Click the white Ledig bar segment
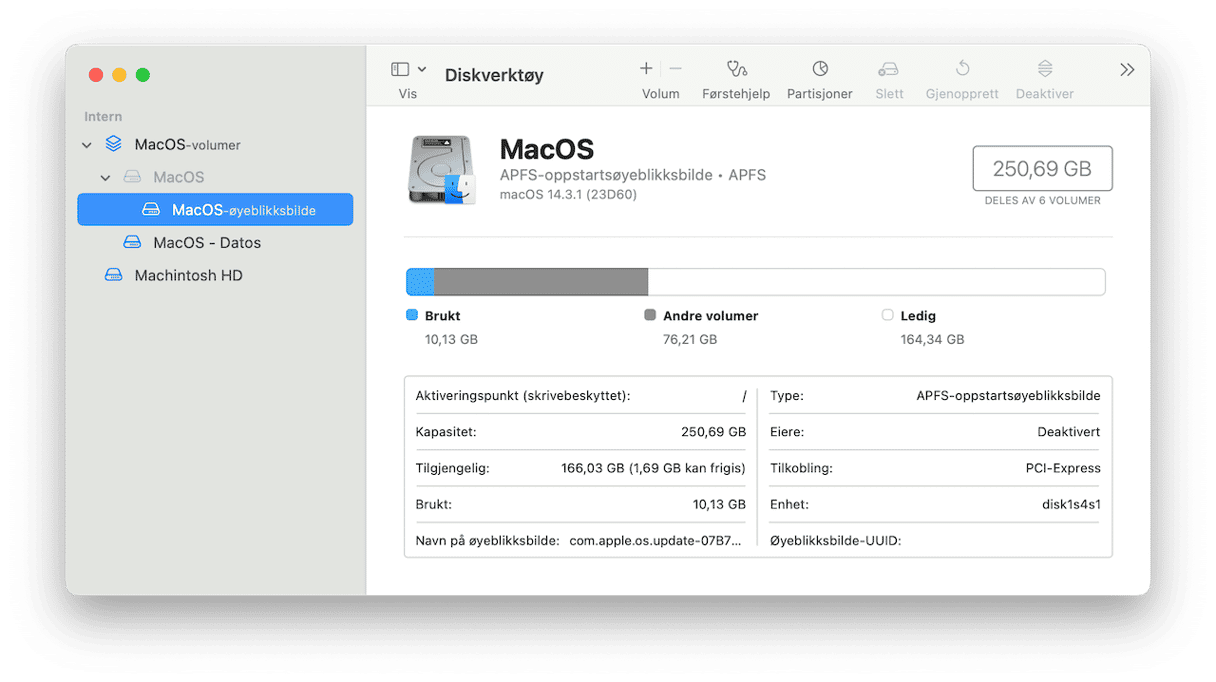 click(876, 282)
